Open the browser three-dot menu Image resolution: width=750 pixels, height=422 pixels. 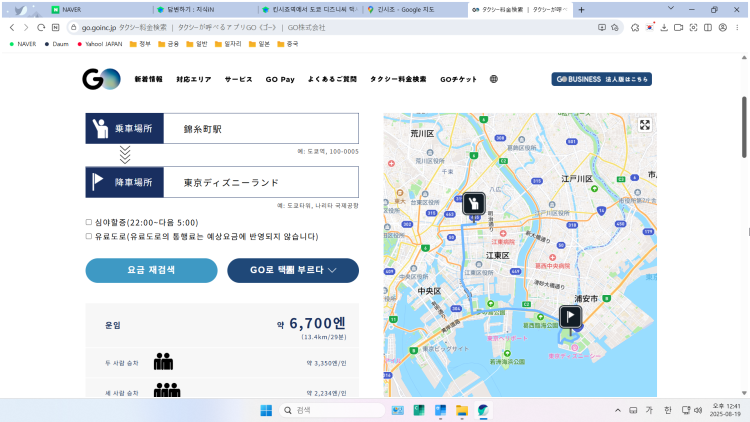(x=738, y=27)
